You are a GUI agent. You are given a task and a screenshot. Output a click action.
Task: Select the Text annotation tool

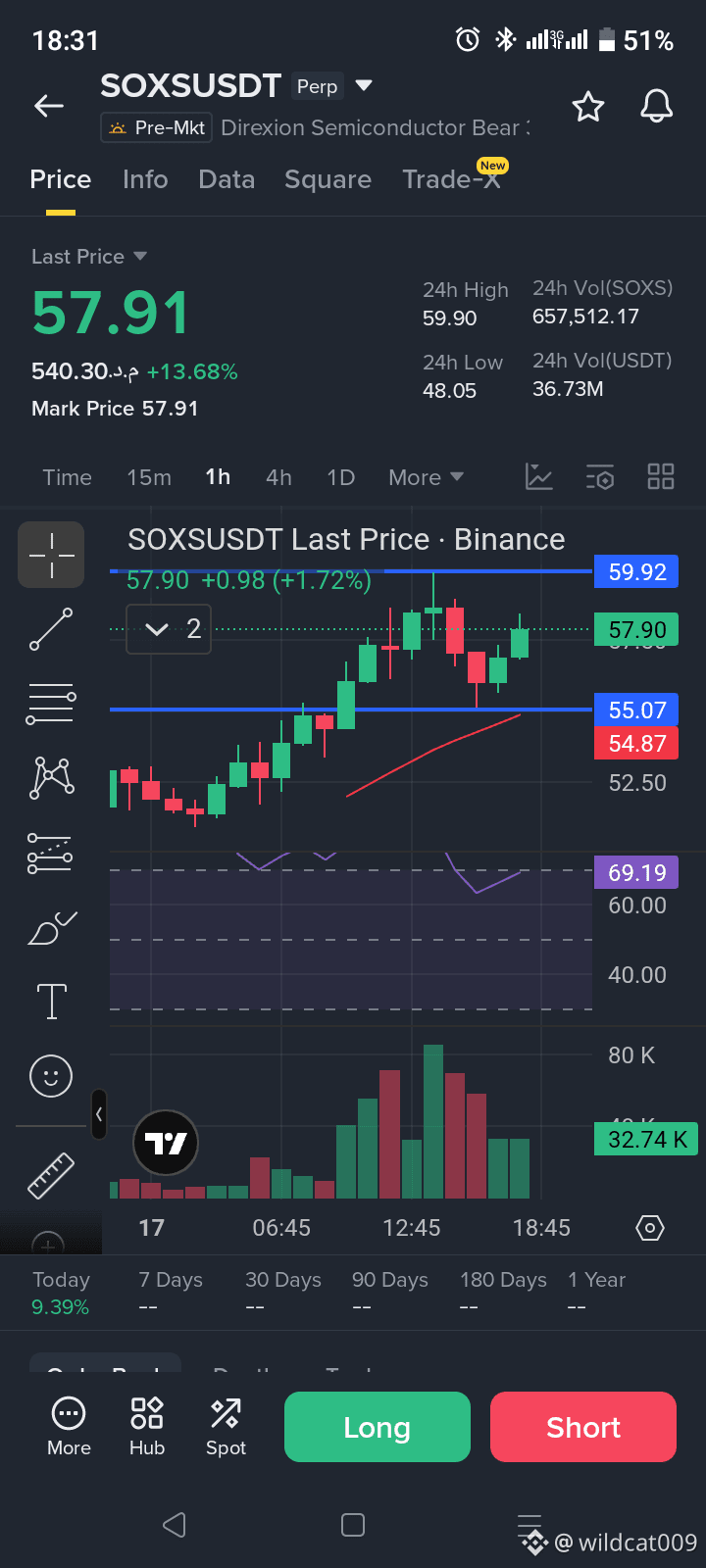click(x=51, y=1002)
